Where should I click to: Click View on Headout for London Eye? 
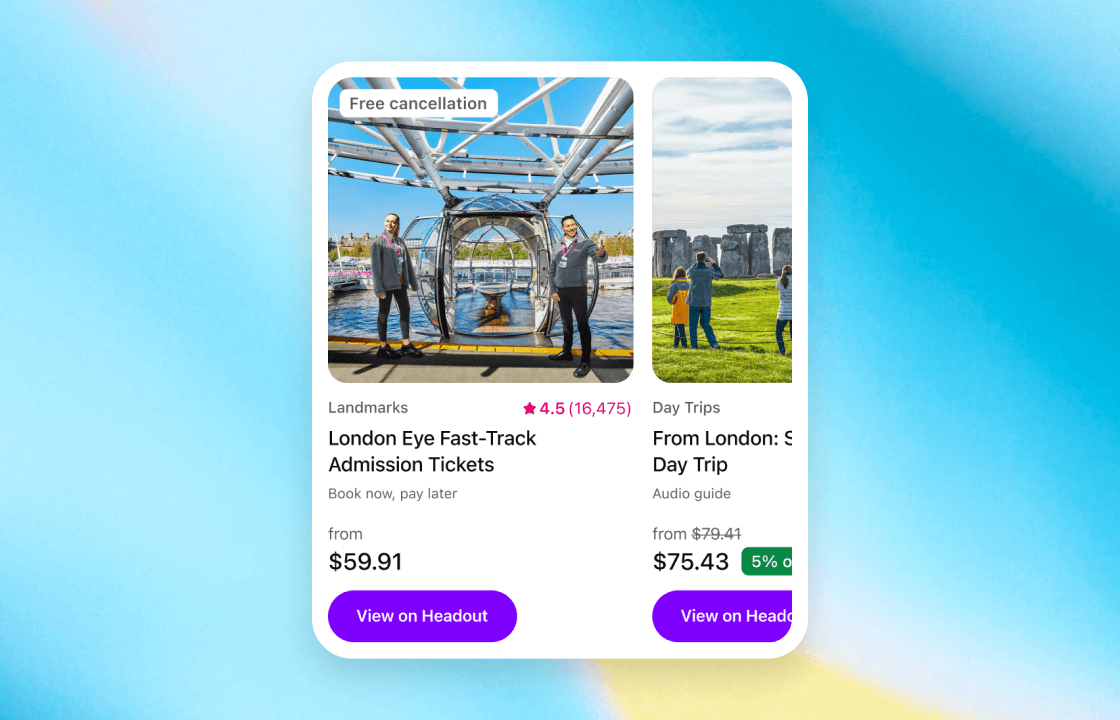(422, 616)
